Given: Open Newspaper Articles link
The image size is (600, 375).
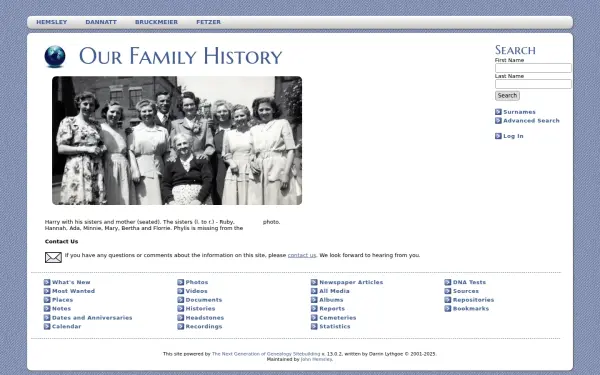Looking at the screenshot, I should point(351,282).
